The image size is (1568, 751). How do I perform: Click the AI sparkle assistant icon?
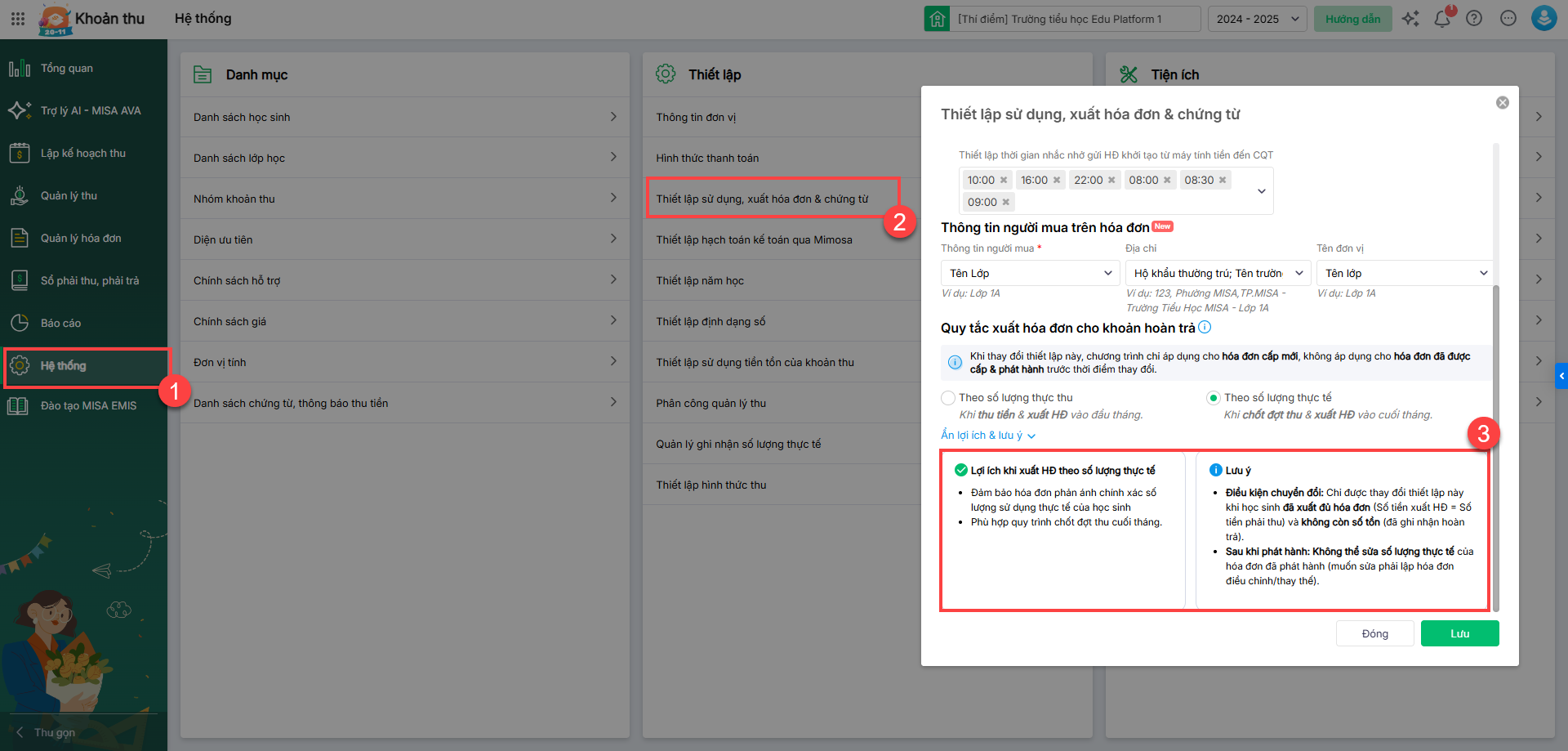[1410, 19]
